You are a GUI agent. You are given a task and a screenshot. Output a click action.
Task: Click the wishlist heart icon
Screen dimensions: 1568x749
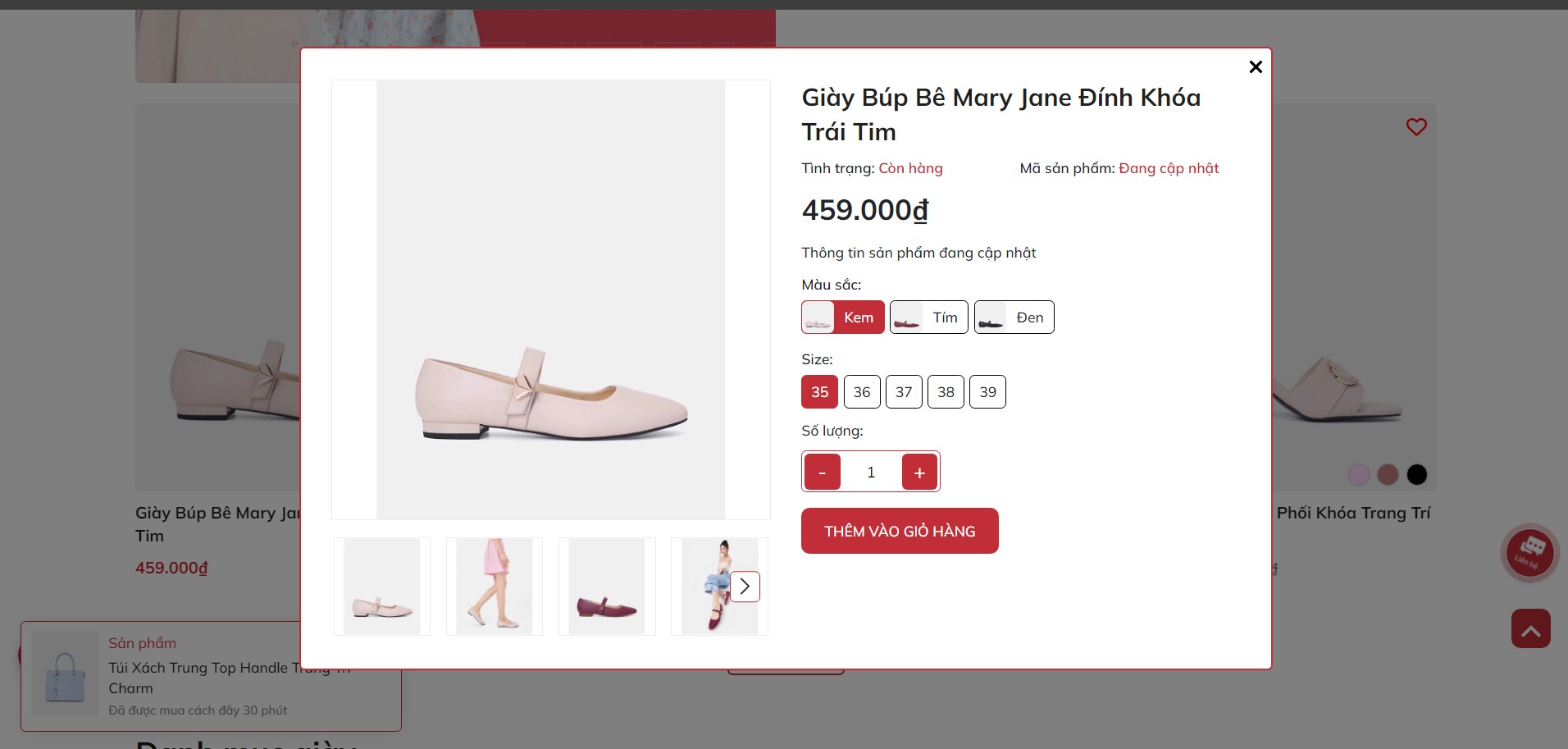[x=1416, y=127]
